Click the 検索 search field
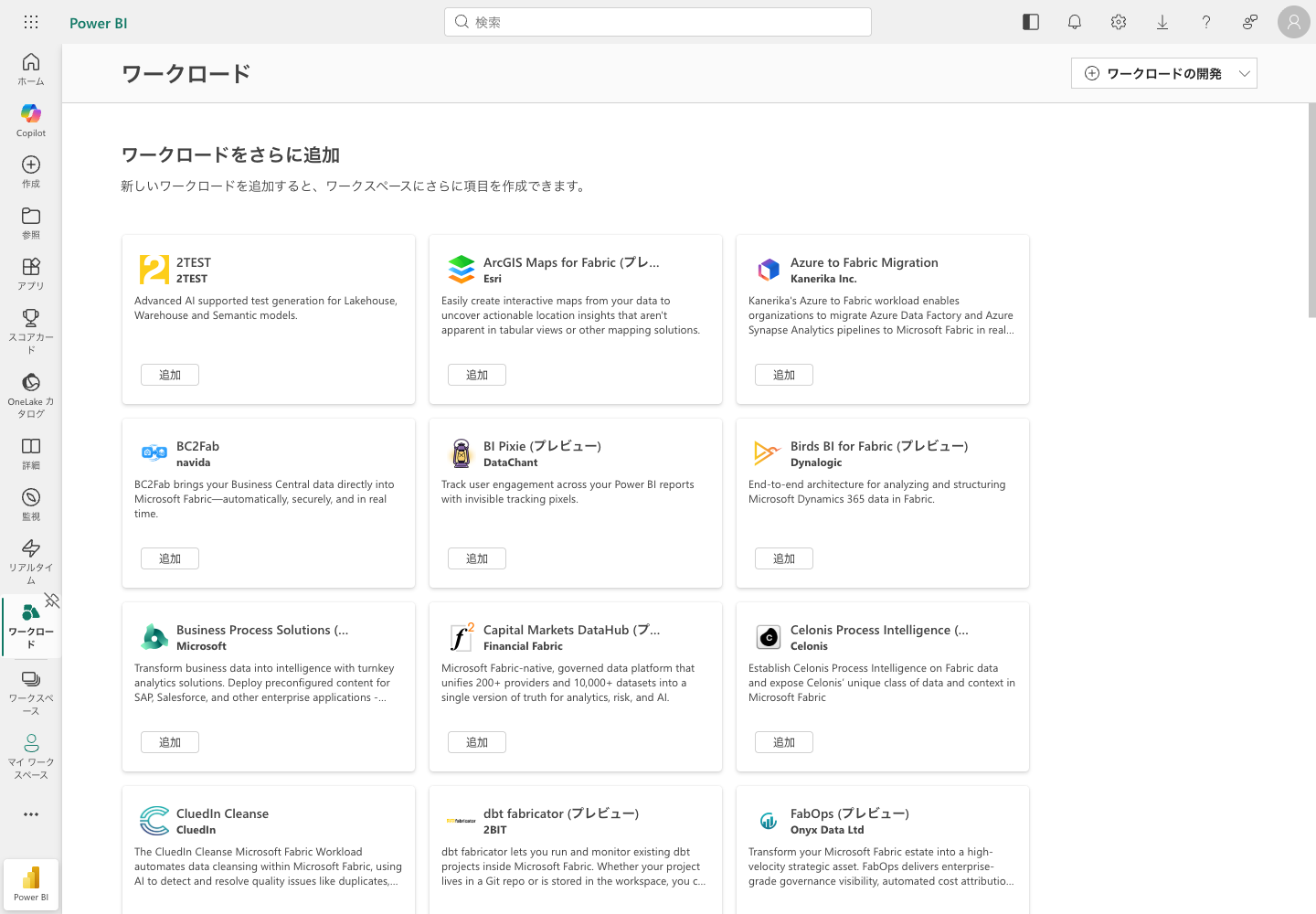Viewport: 1316px width, 914px height. 658,22
